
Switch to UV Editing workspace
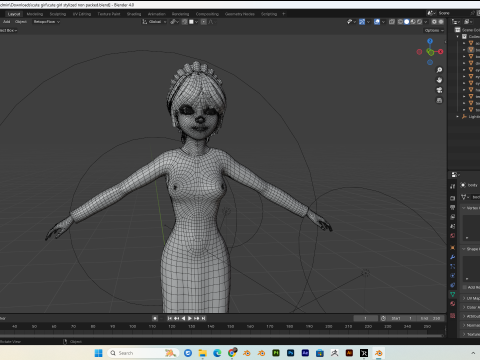point(82,14)
